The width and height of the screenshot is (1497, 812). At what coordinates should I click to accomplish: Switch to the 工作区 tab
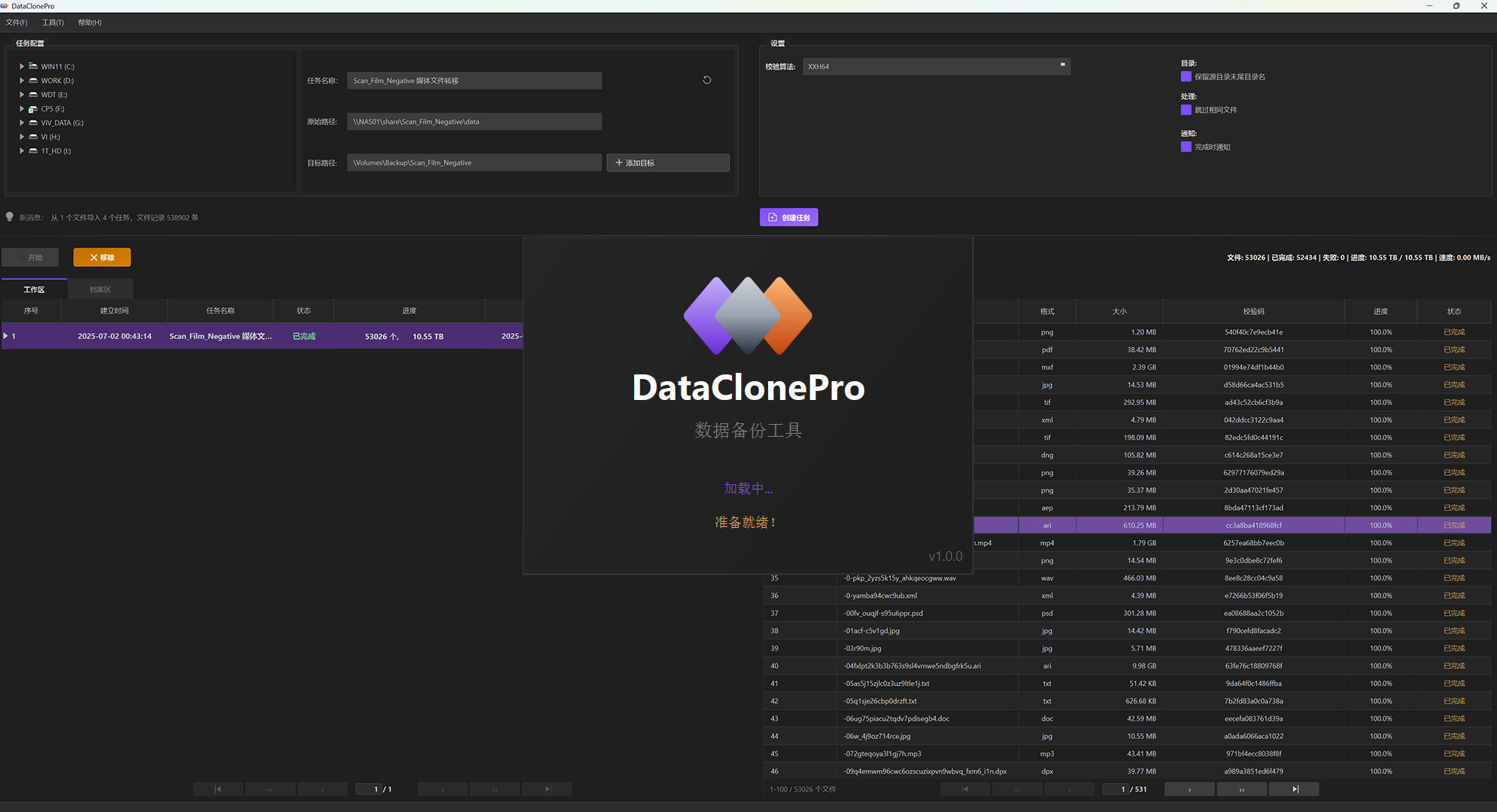(34, 289)
